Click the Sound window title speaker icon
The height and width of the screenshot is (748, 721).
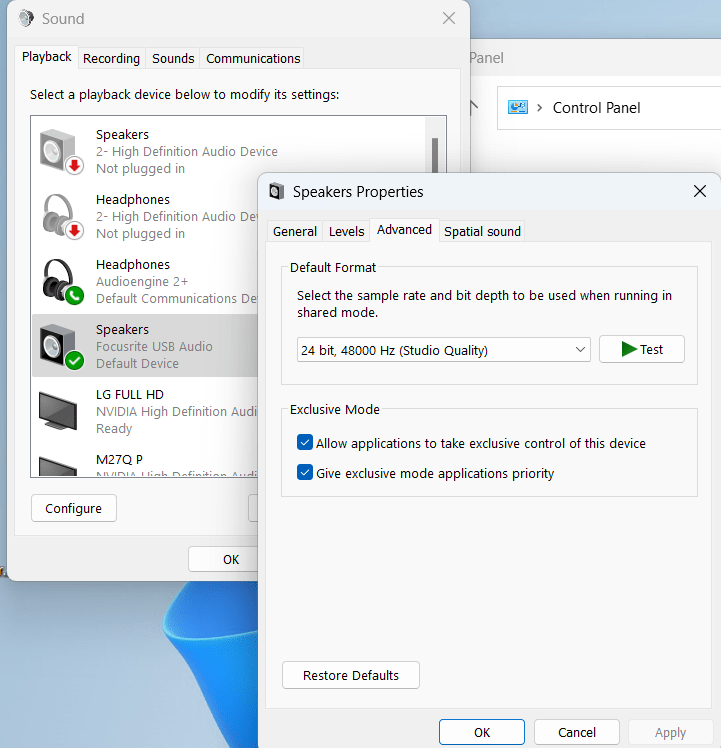26,19
